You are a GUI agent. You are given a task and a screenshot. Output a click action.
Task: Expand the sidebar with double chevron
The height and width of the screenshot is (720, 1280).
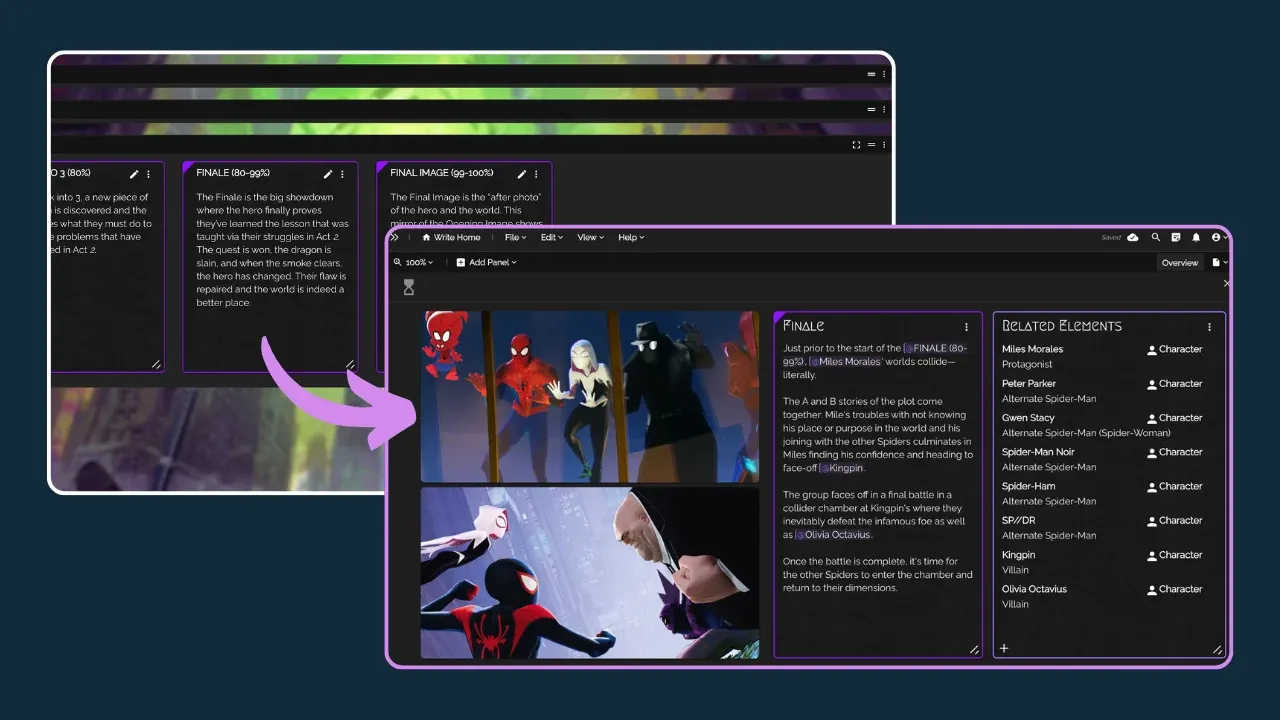(394, 238)
